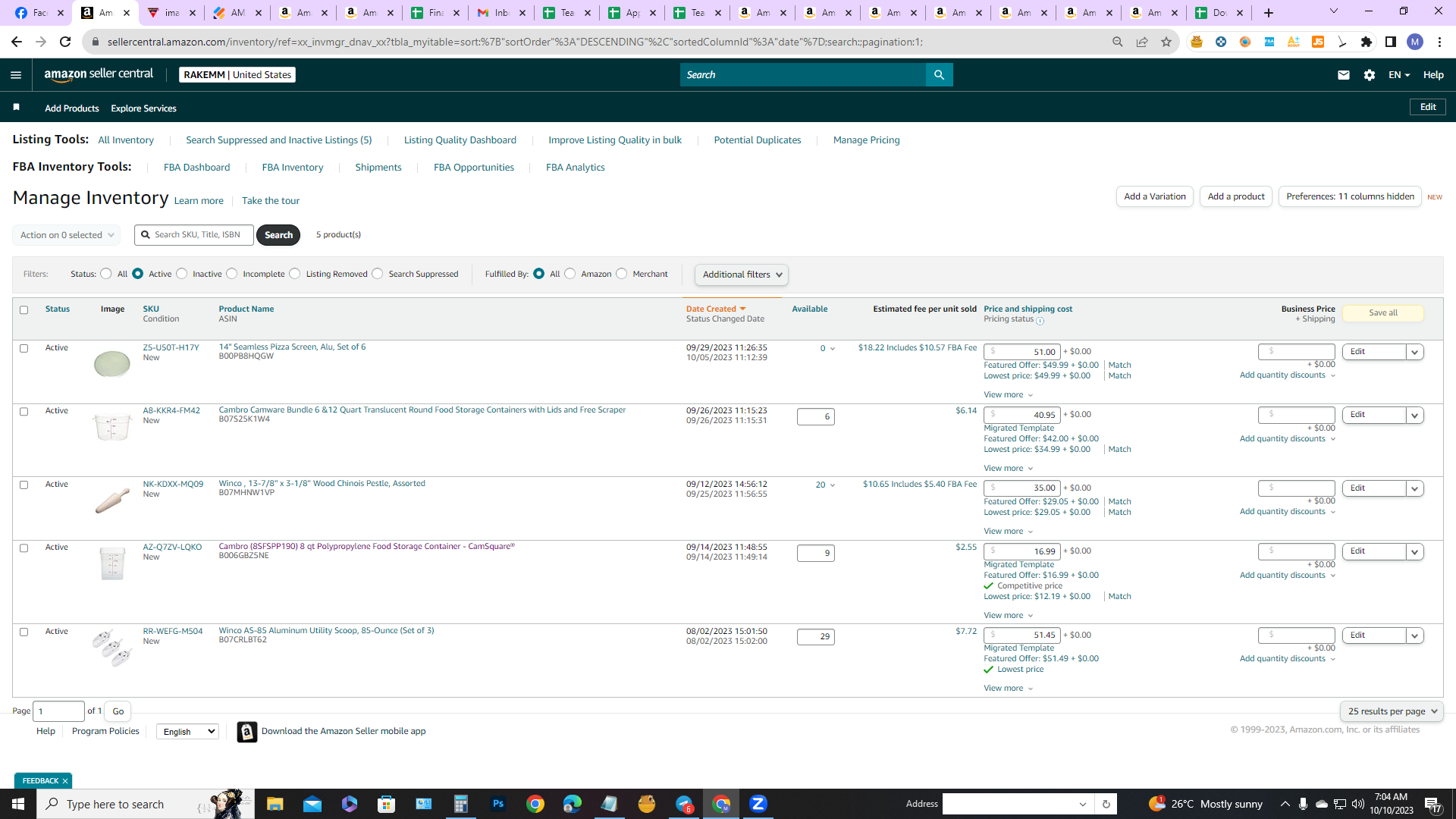
Task: Click the search magnifier button in header
Action: [939, 74]
